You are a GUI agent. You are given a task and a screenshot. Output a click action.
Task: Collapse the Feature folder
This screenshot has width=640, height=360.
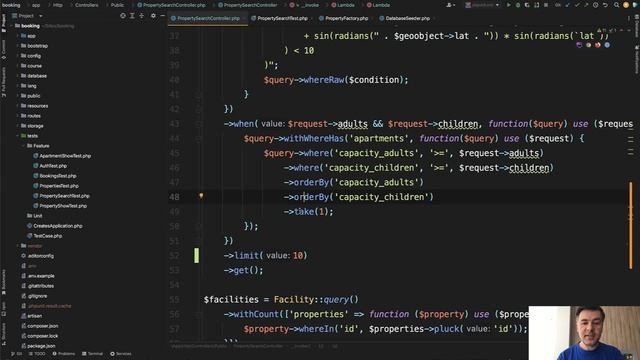(x=23, y=146)
